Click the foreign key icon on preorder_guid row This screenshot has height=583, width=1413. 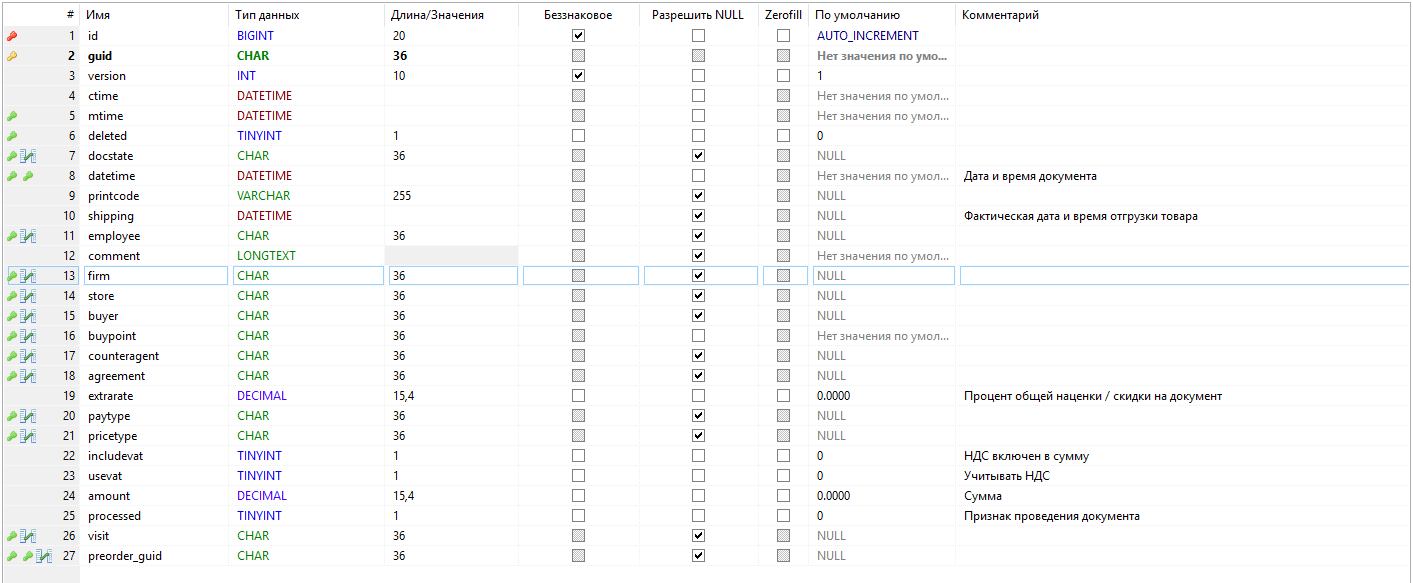click(x=44, y=556)
